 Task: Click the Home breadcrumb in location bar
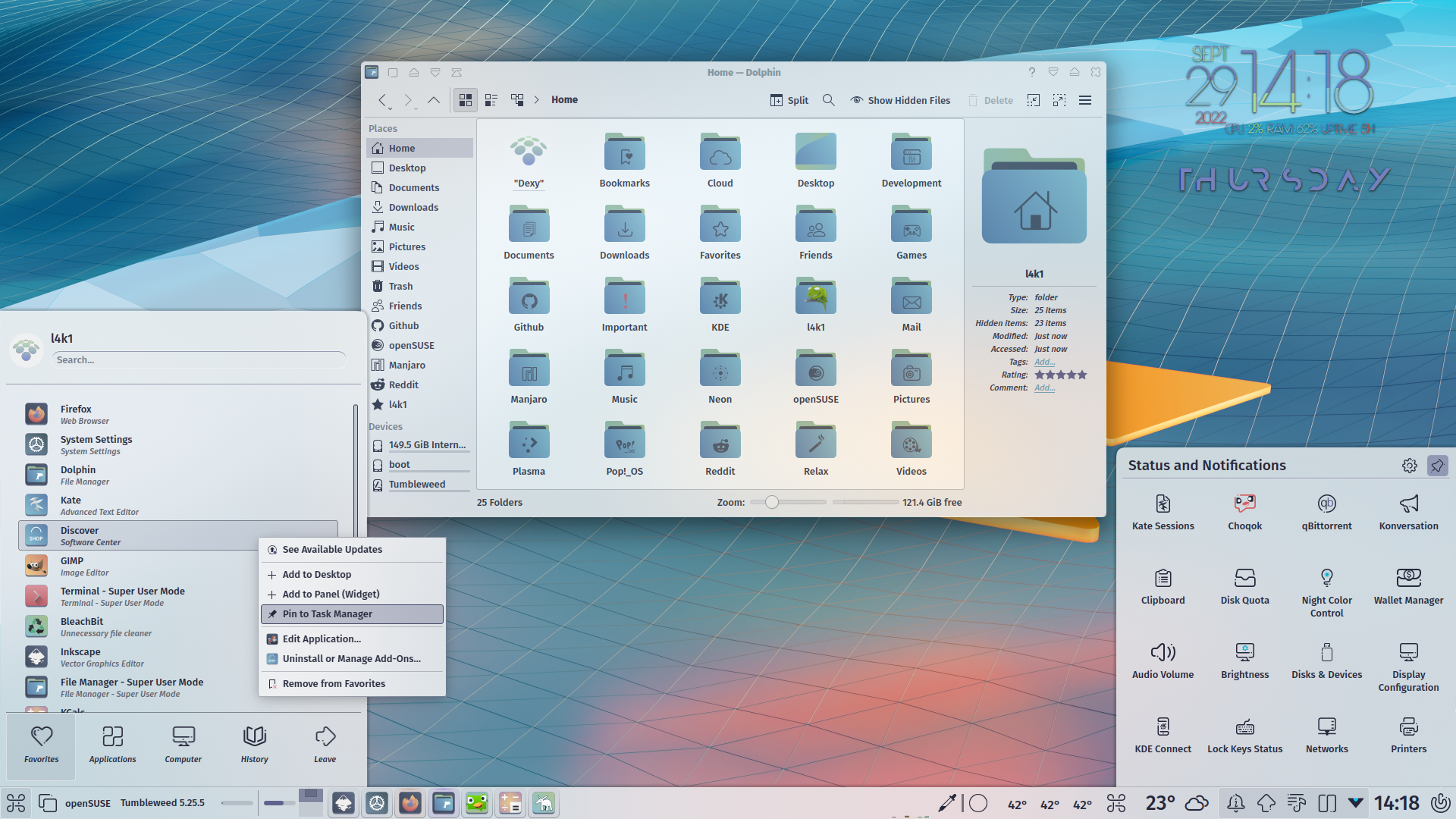click(564, 100)
